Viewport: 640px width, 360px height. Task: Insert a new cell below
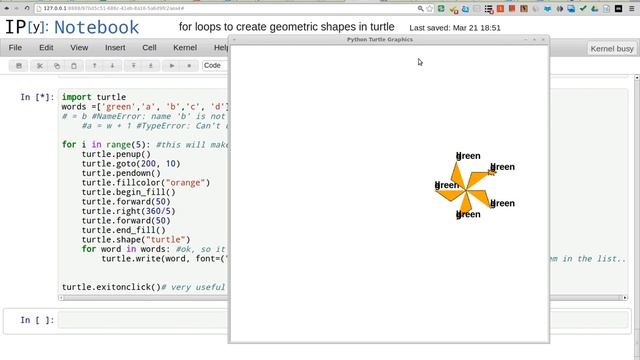point(151,66)
